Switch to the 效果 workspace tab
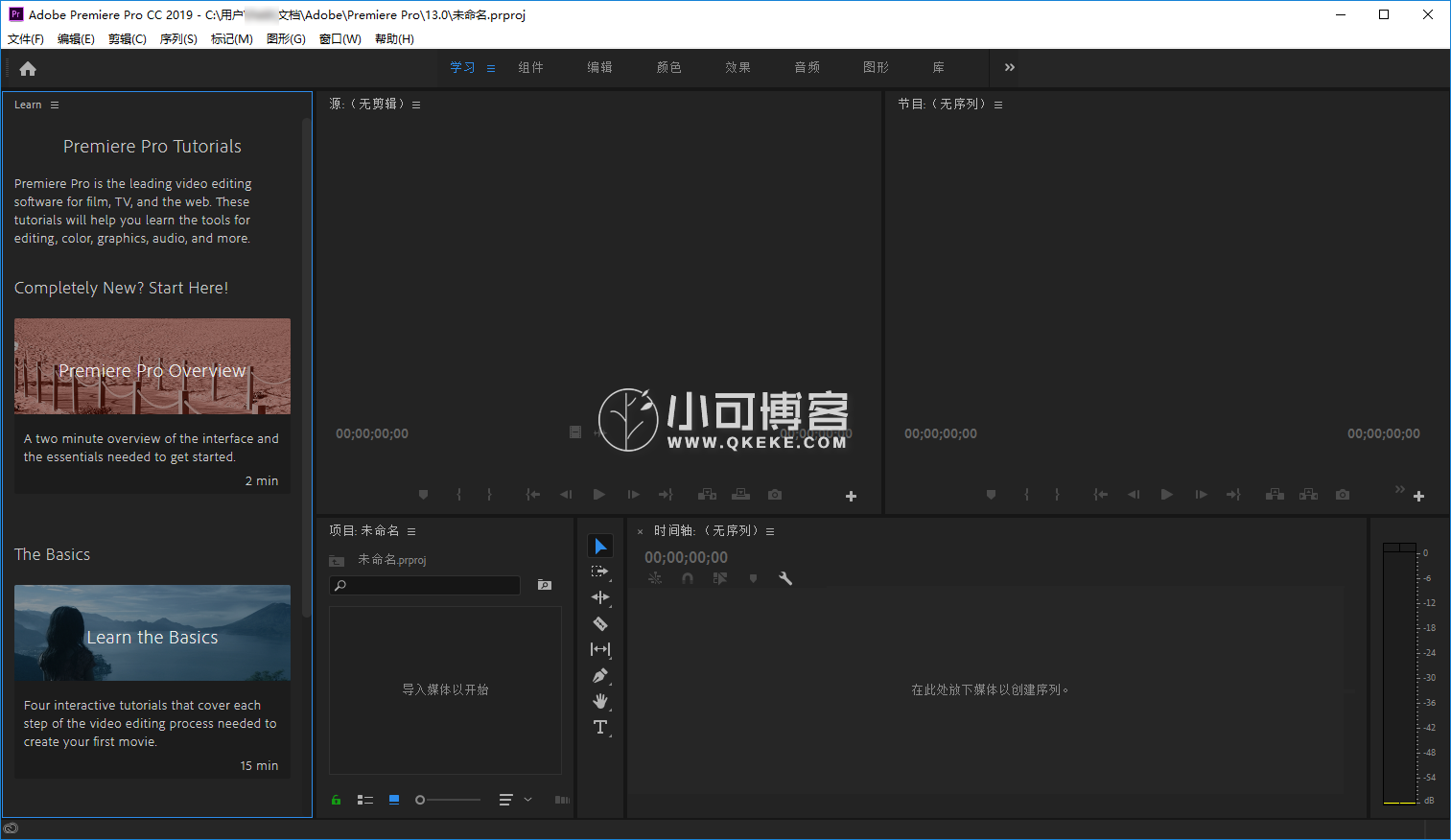This screenshot has width=1451, height=840. [x=738, y=67]
